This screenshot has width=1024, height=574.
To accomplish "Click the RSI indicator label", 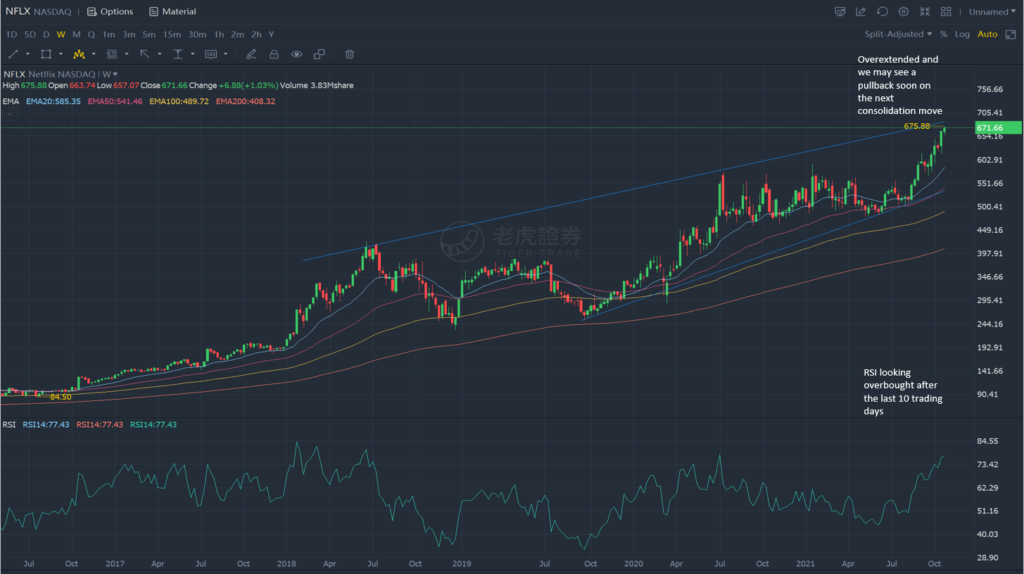I will tap(9, 424).
